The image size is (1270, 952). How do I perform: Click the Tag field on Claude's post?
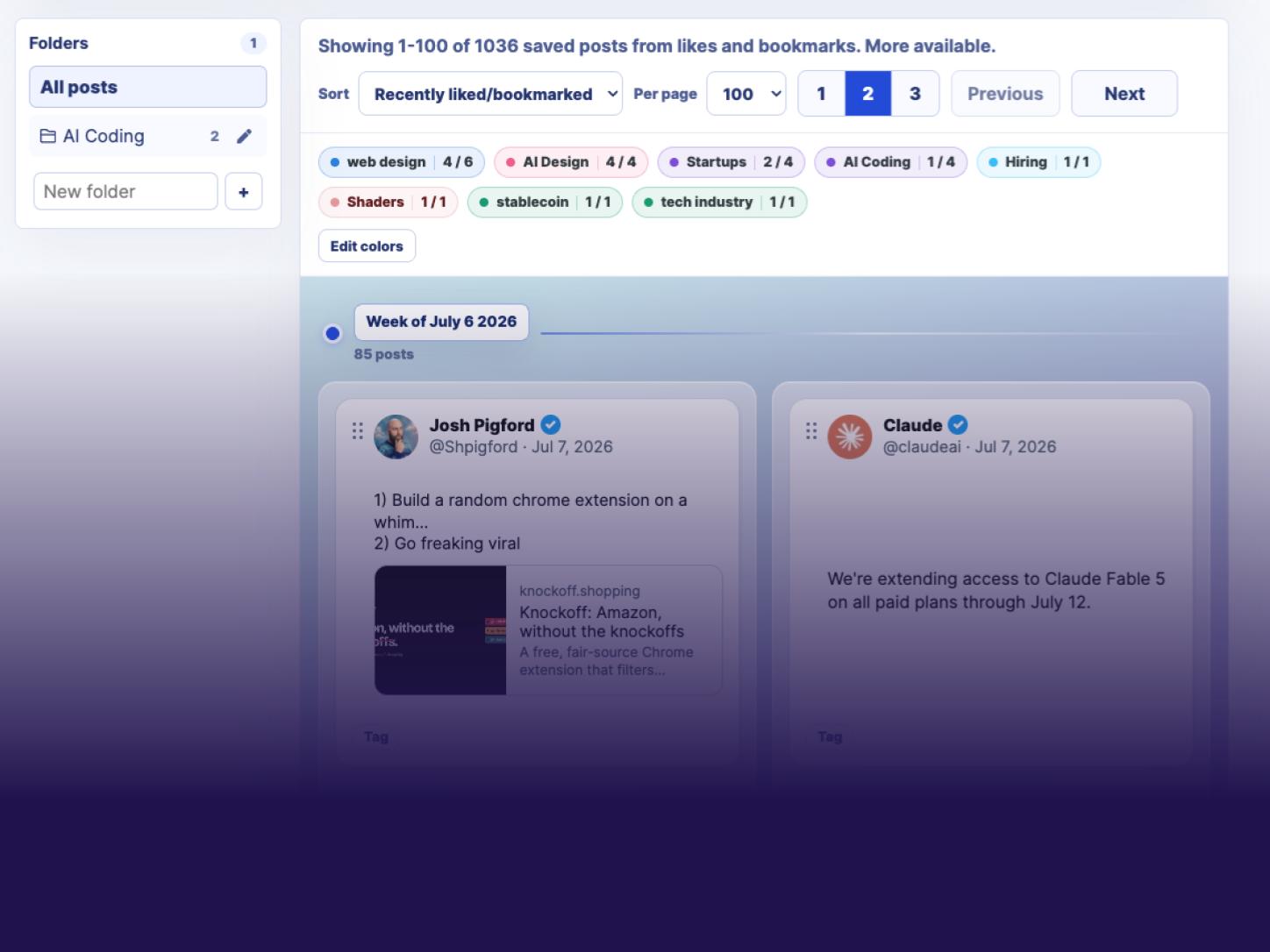click(830, 737)
